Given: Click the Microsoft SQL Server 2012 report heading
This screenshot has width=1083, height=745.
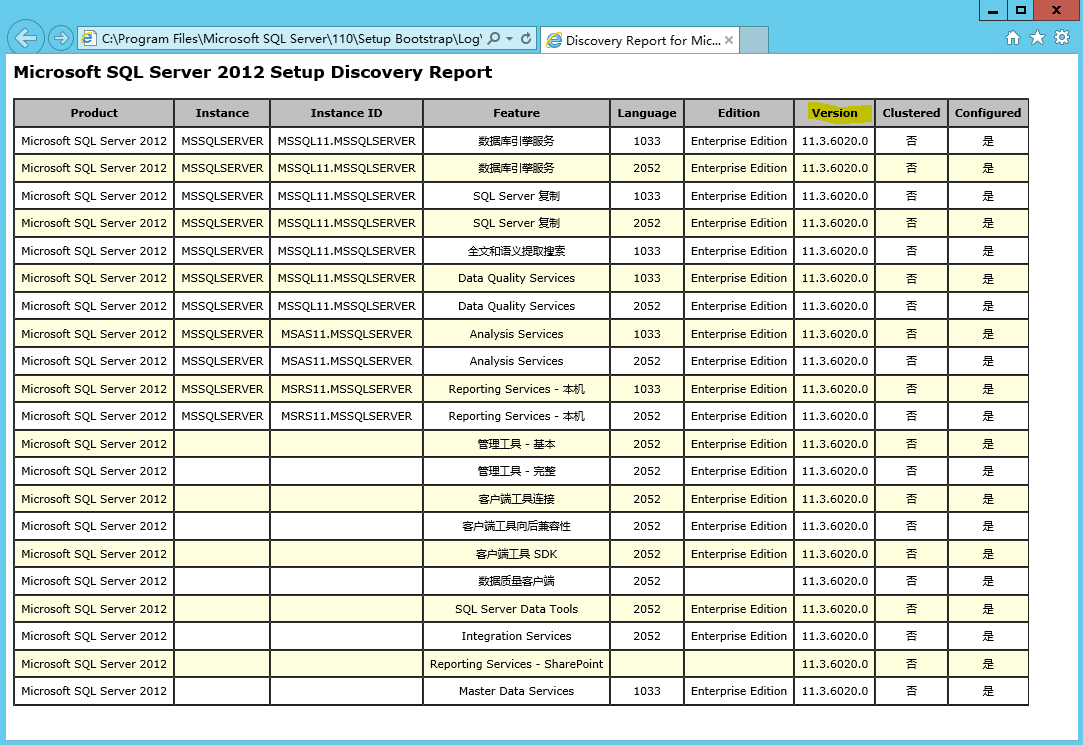Looking at the screenshot, I should (252, 72).
